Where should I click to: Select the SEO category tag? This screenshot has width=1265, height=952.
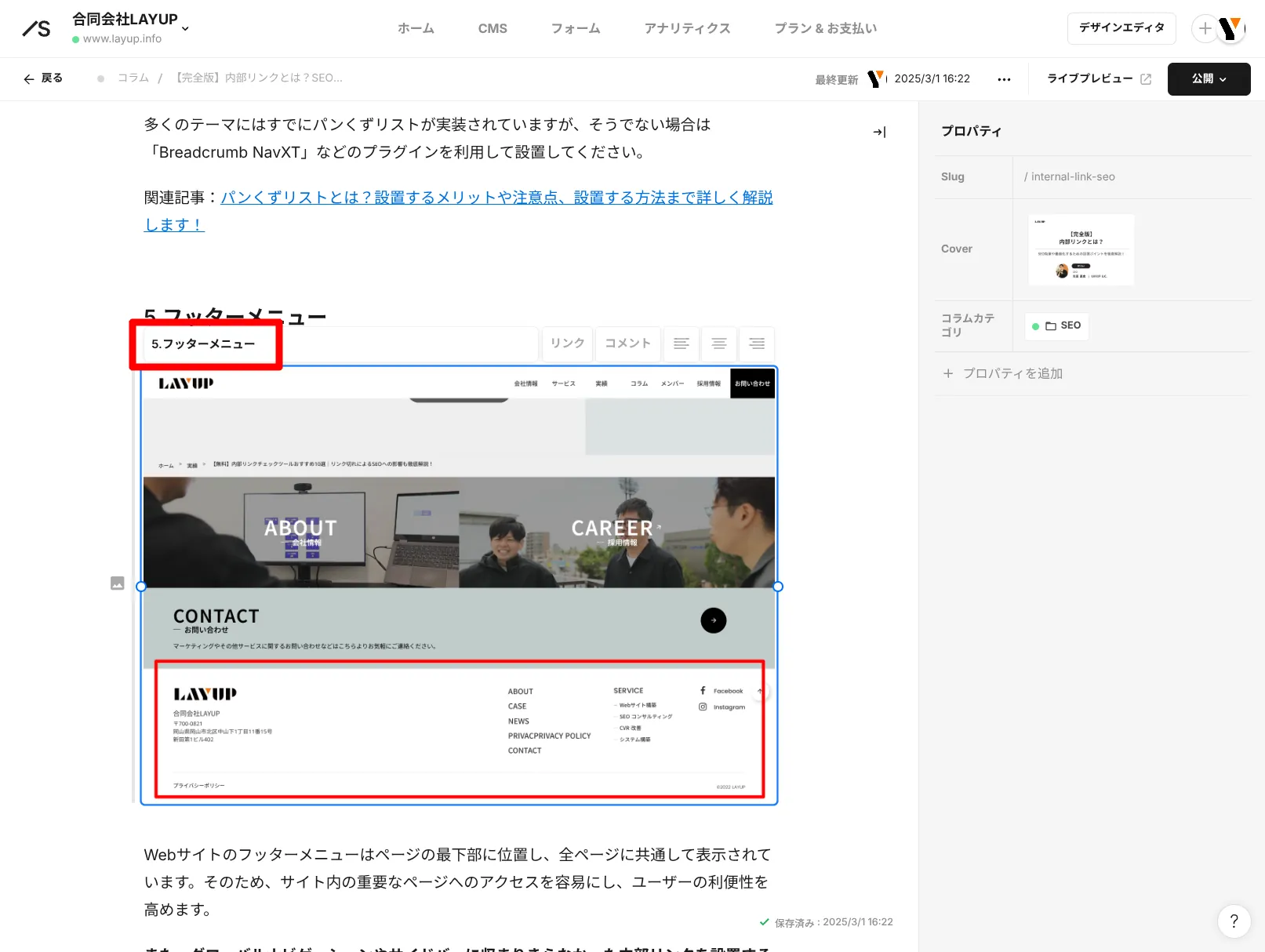1056,325
